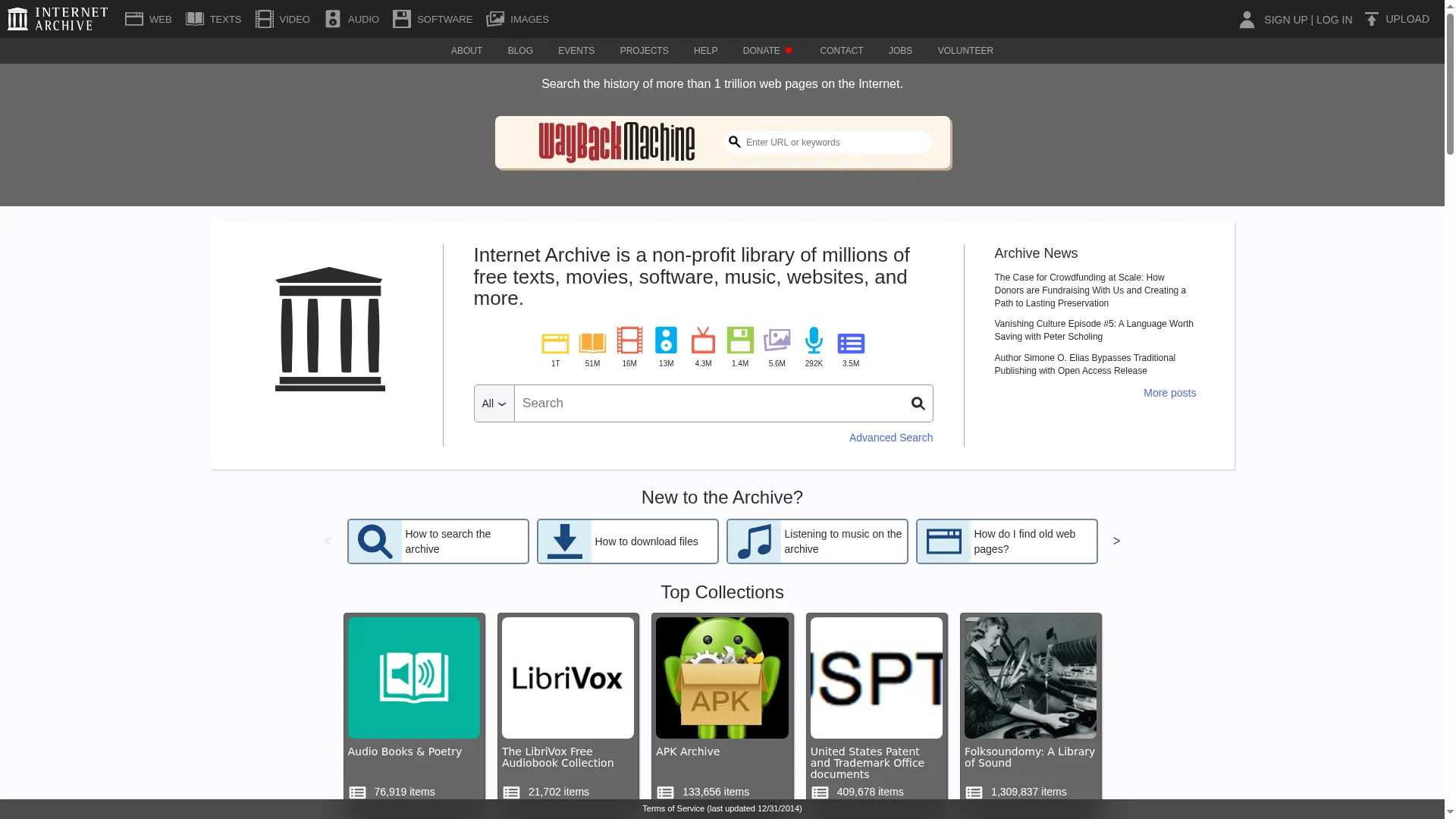Open the WEB media section
This screenshot has height=819, width=1456.
(x=149, y=19)
